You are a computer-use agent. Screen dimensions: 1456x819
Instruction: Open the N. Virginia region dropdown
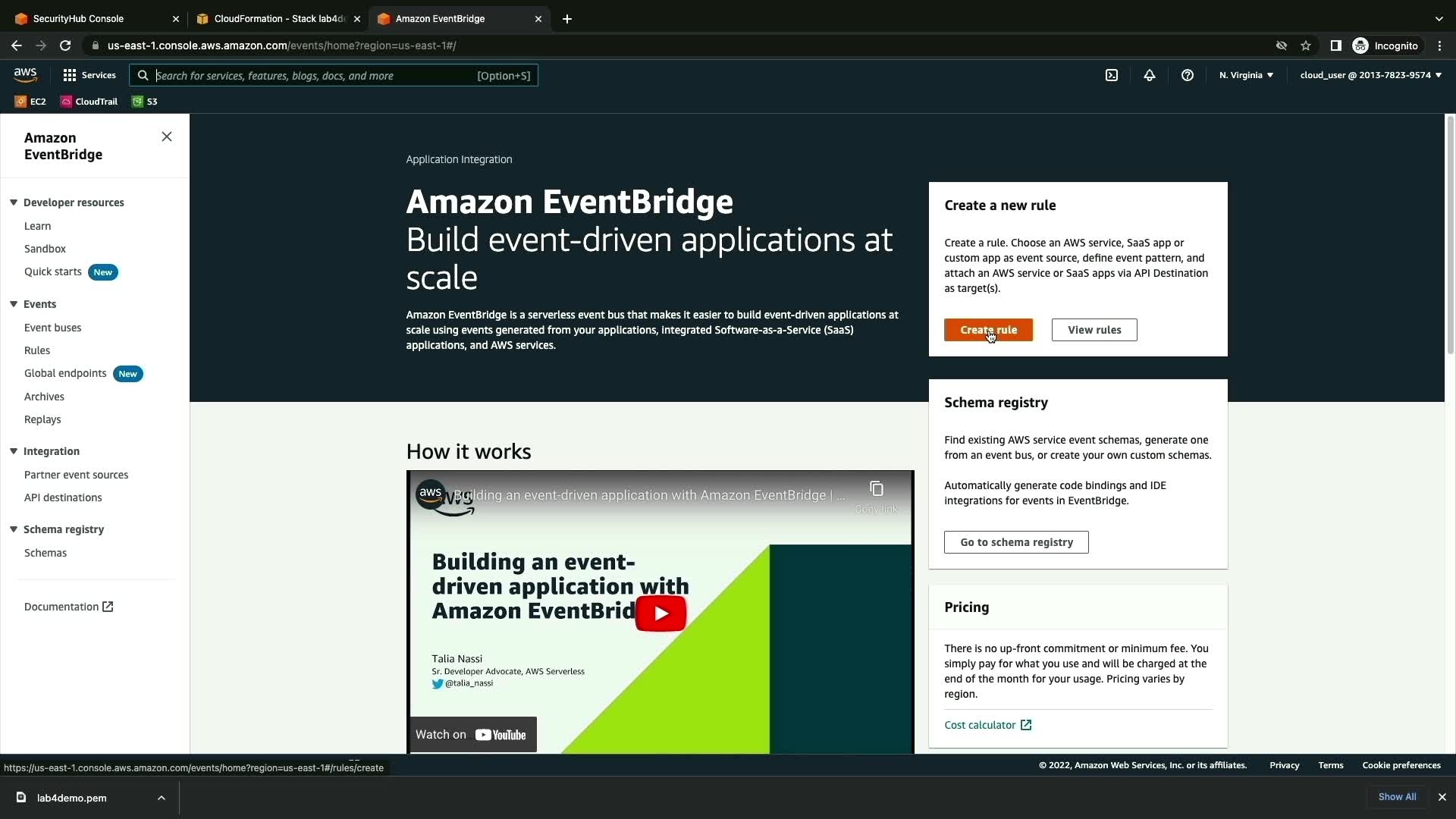(x=1246, y=75)
